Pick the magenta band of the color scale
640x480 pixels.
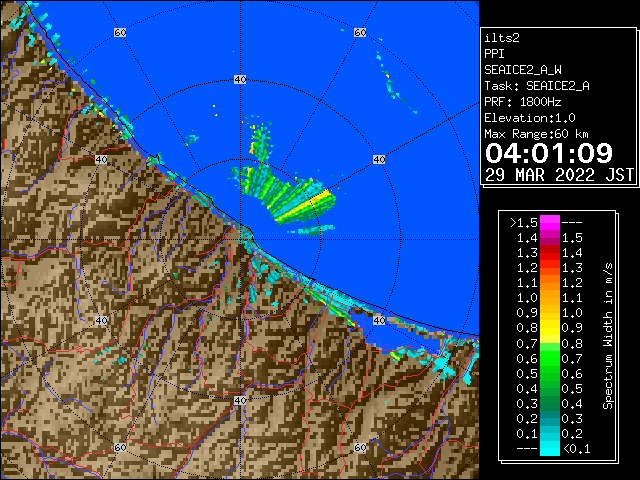(550, 223)
